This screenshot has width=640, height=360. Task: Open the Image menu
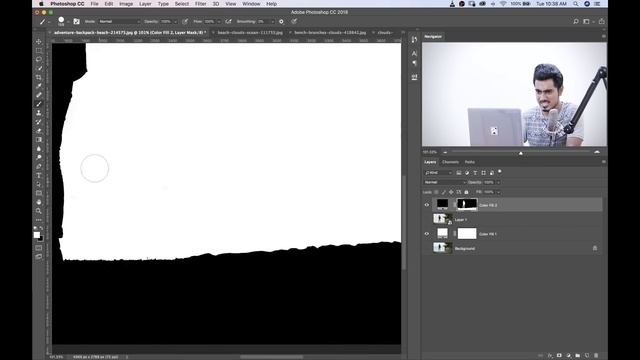click(x=126, y=4)
